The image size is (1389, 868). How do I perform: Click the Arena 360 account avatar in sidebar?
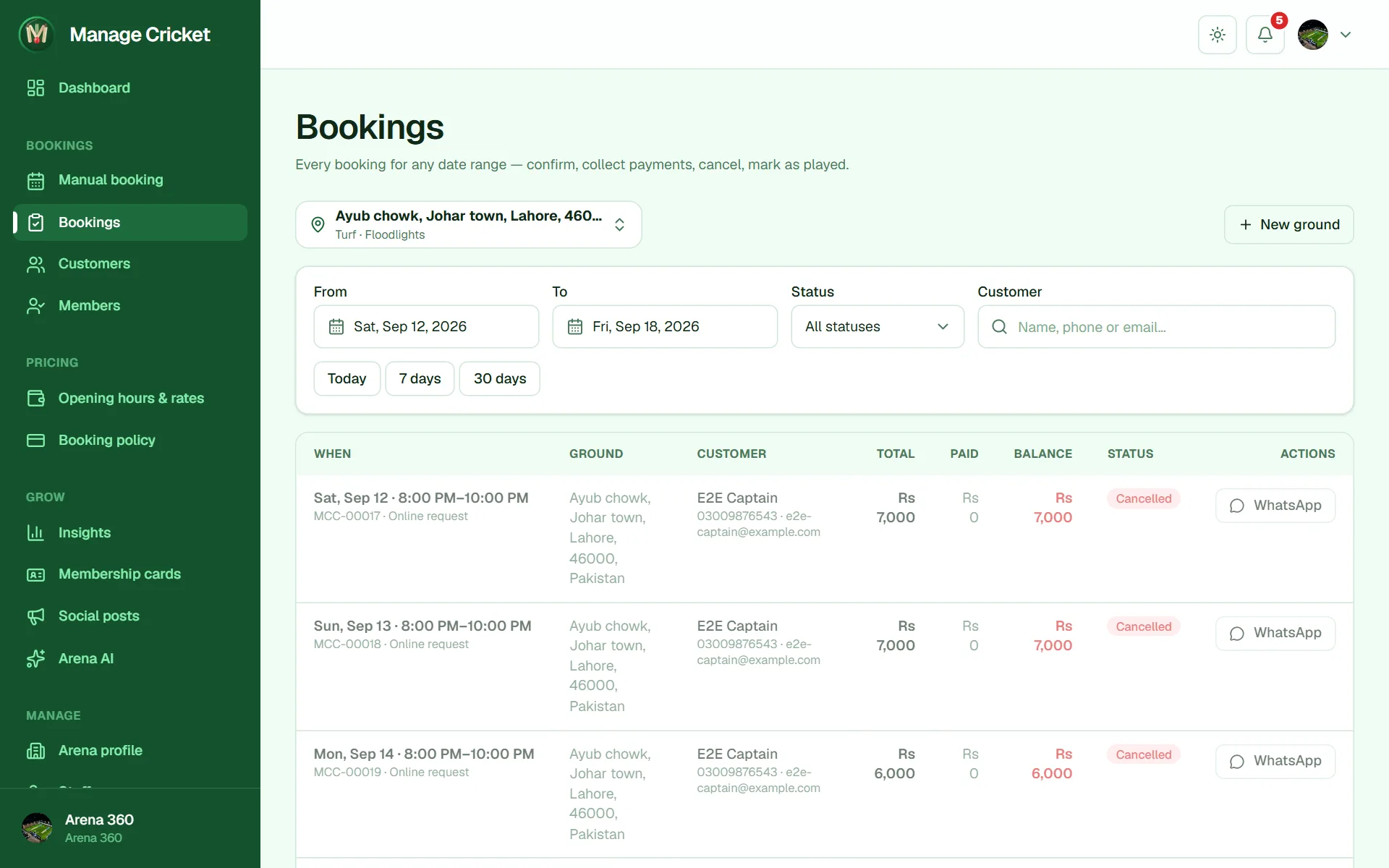[x=37, y=828]
